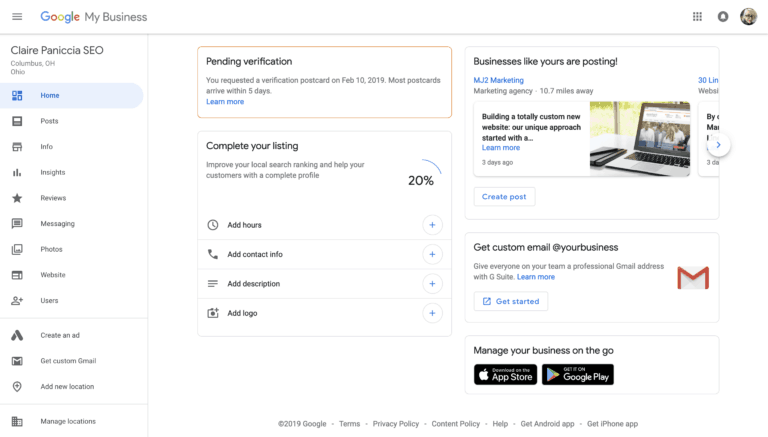Viewport: 768px width, 437px height.
Task: Click the Reviews star icon
Action: [x=17, y=198]
